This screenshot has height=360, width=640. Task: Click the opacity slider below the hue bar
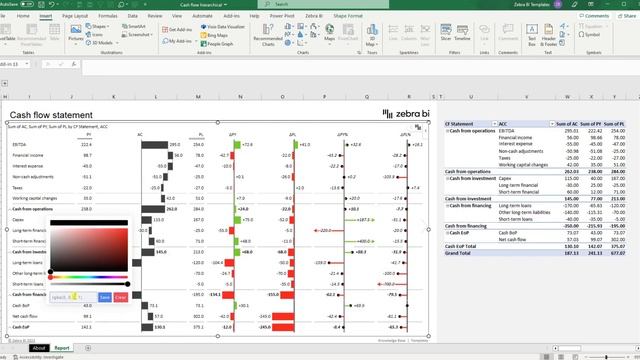(89, 284)
